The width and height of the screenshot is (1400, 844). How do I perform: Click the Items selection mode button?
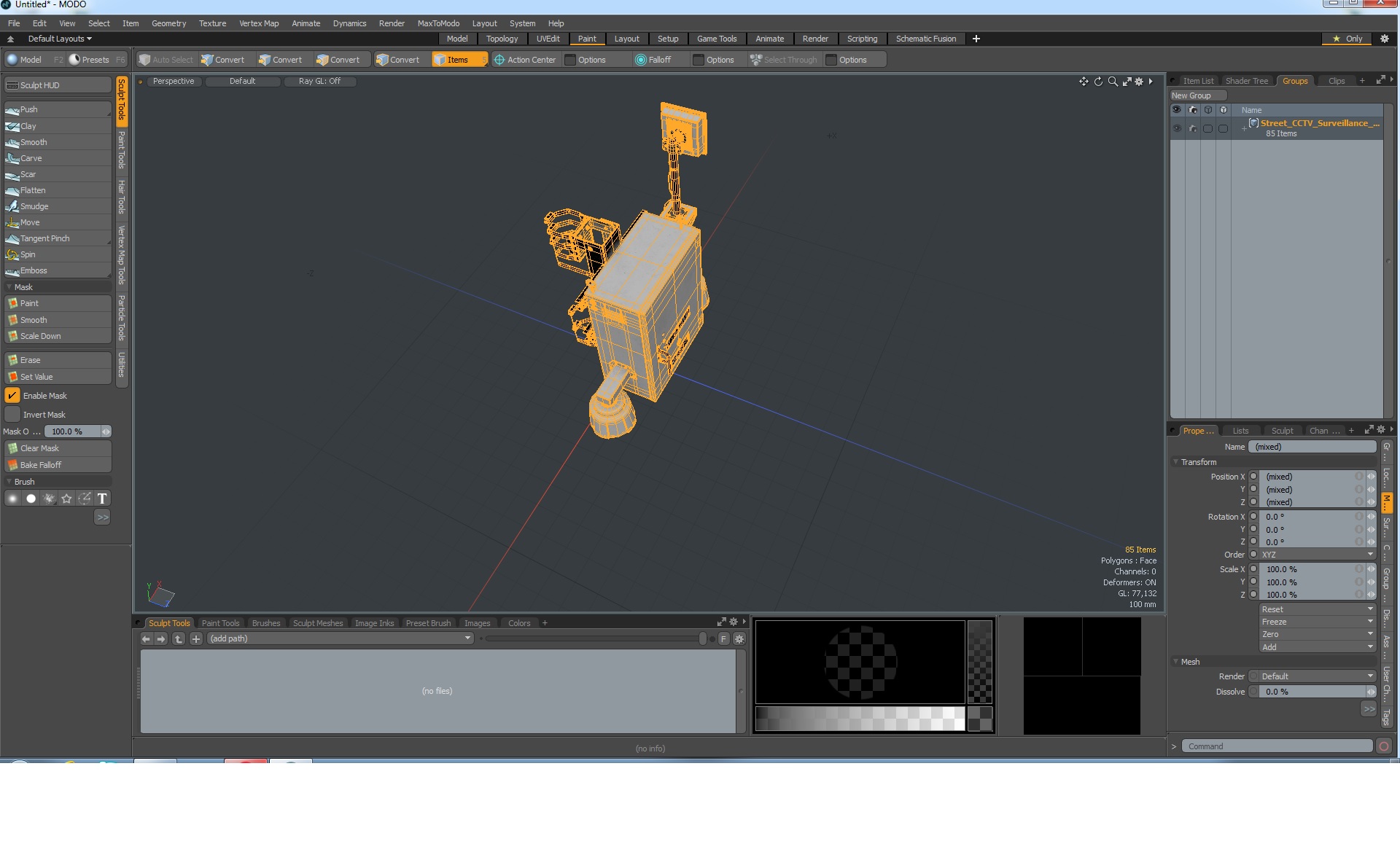(x=459, y=60)
